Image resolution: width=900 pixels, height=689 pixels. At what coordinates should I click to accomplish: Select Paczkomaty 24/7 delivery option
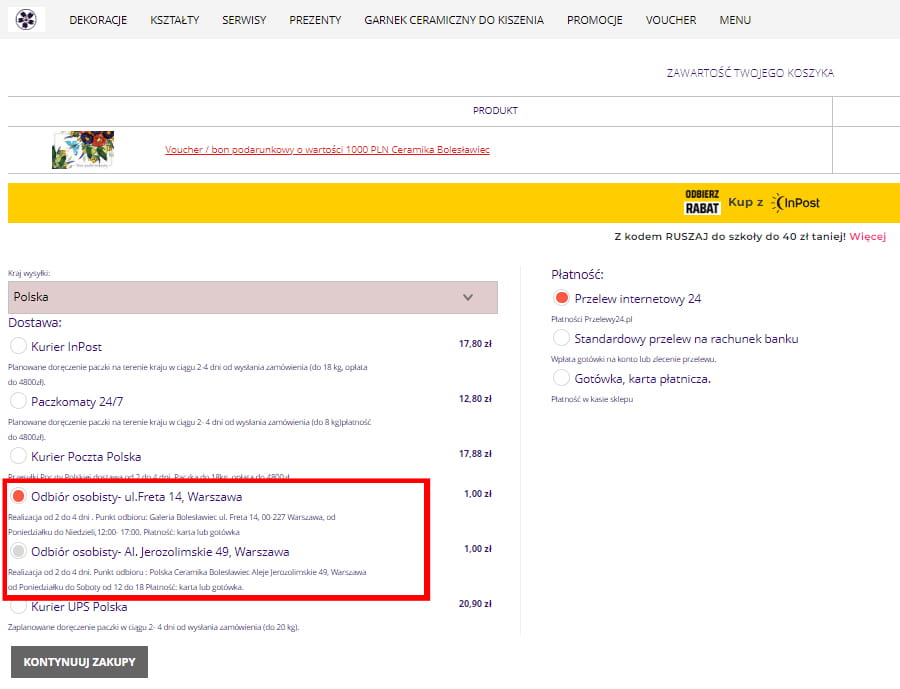click(18, 401)
